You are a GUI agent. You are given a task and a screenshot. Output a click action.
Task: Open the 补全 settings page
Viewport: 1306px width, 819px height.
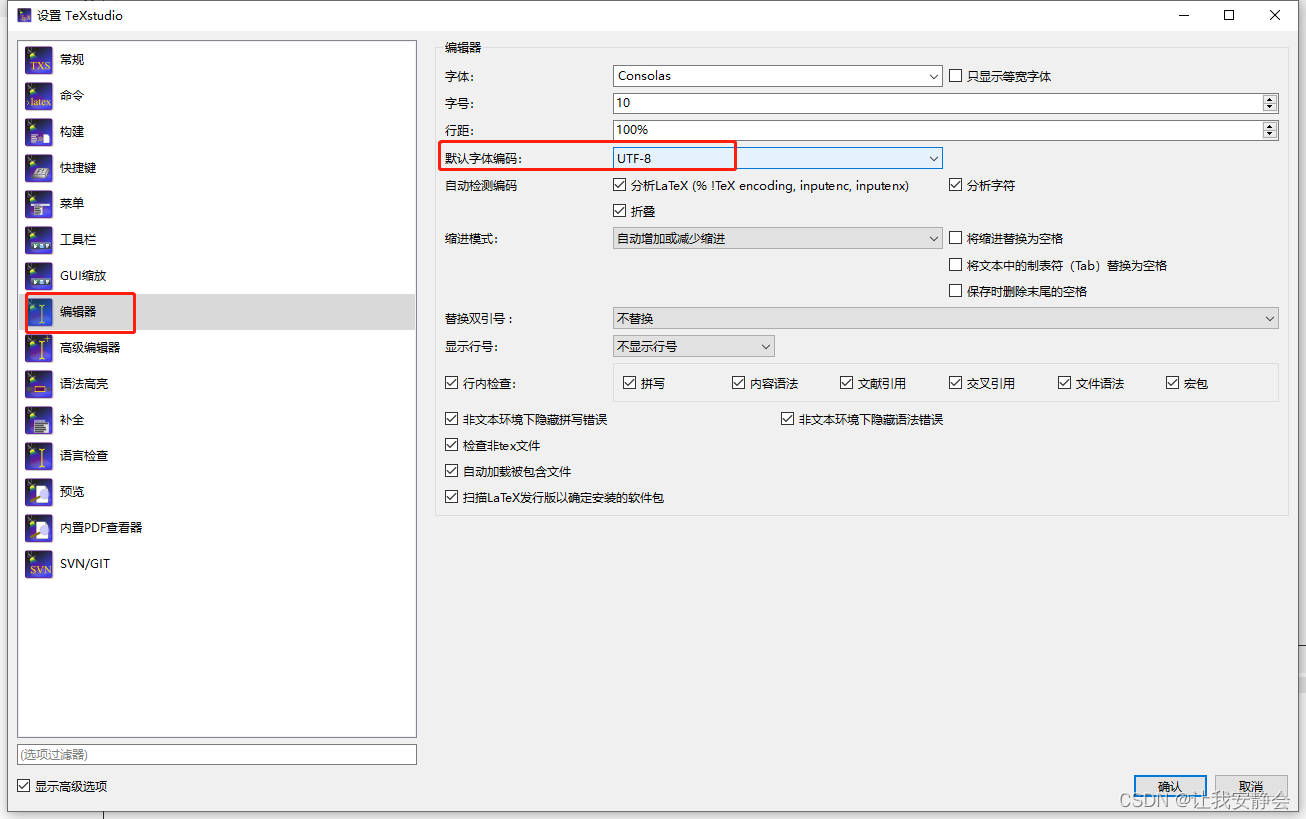[217, 420]
